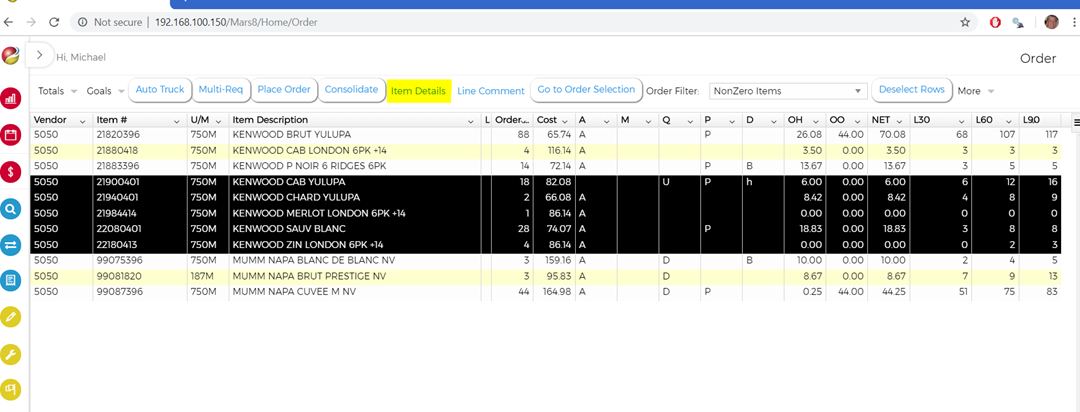This screenshot has height=412, width=1080.
Task: Open the red bar chart sidebar icon
Action: pos(11,99)
